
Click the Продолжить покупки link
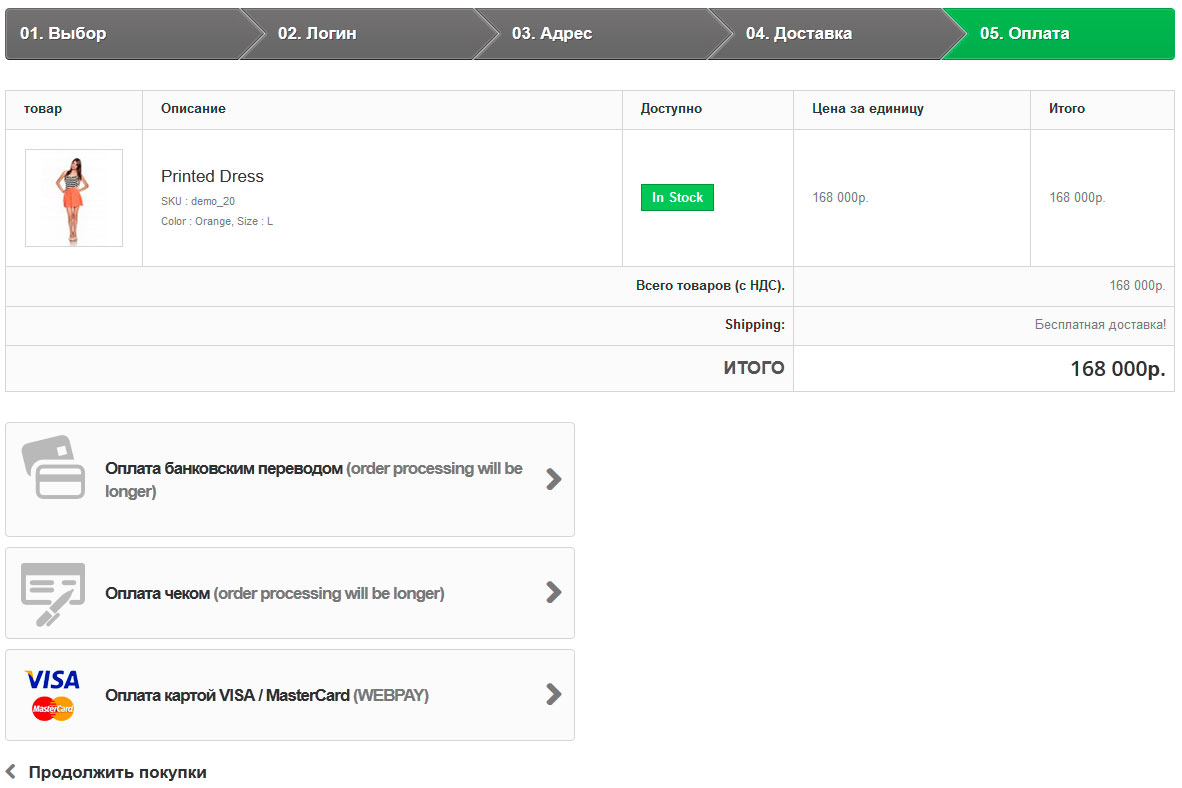click(117, 772)
